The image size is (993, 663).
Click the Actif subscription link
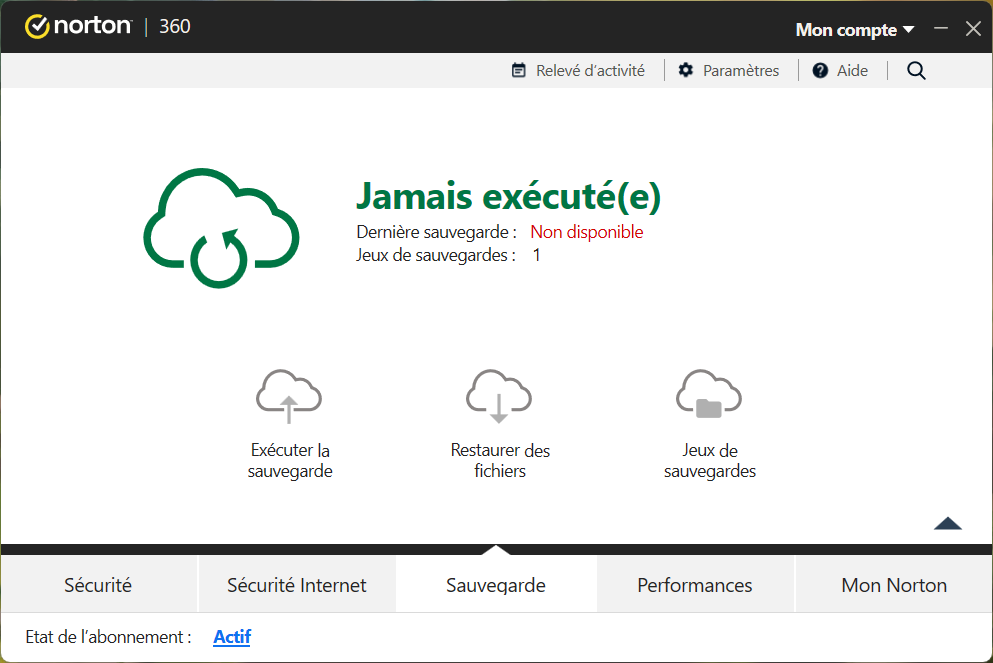232,636
